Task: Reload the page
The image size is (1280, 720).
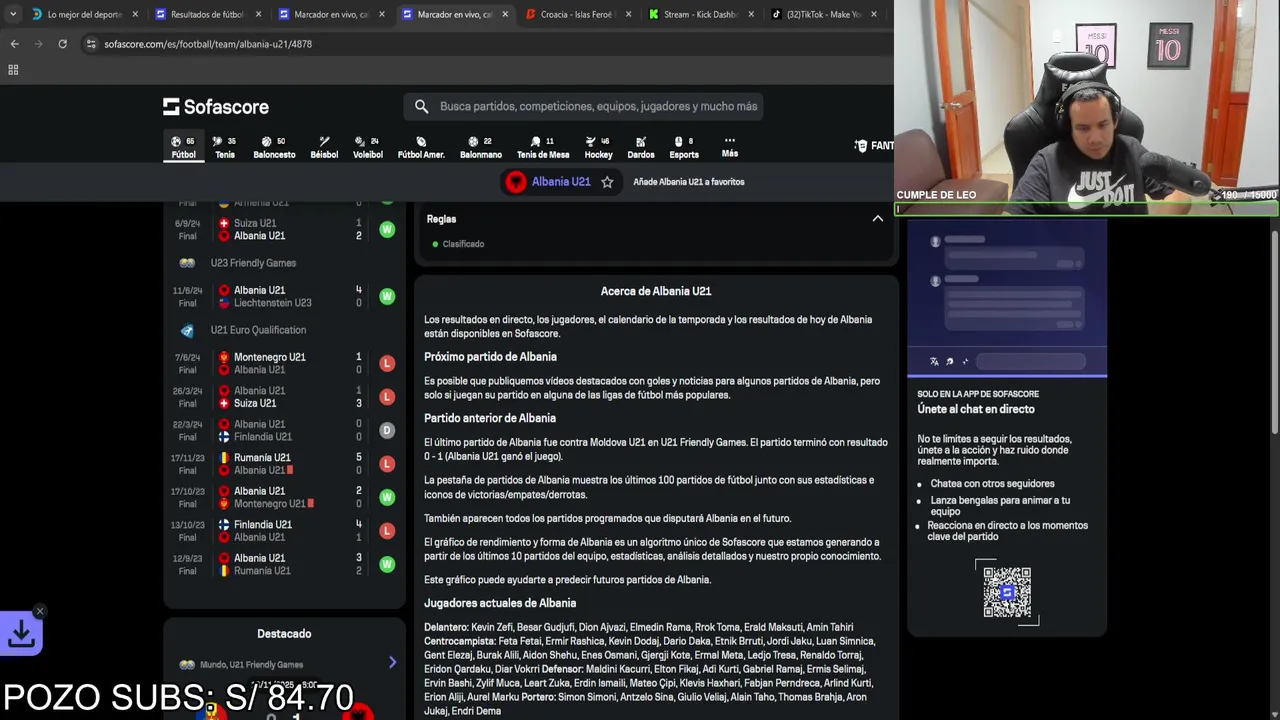Action: pyautogui.click(x=62, y=44)
